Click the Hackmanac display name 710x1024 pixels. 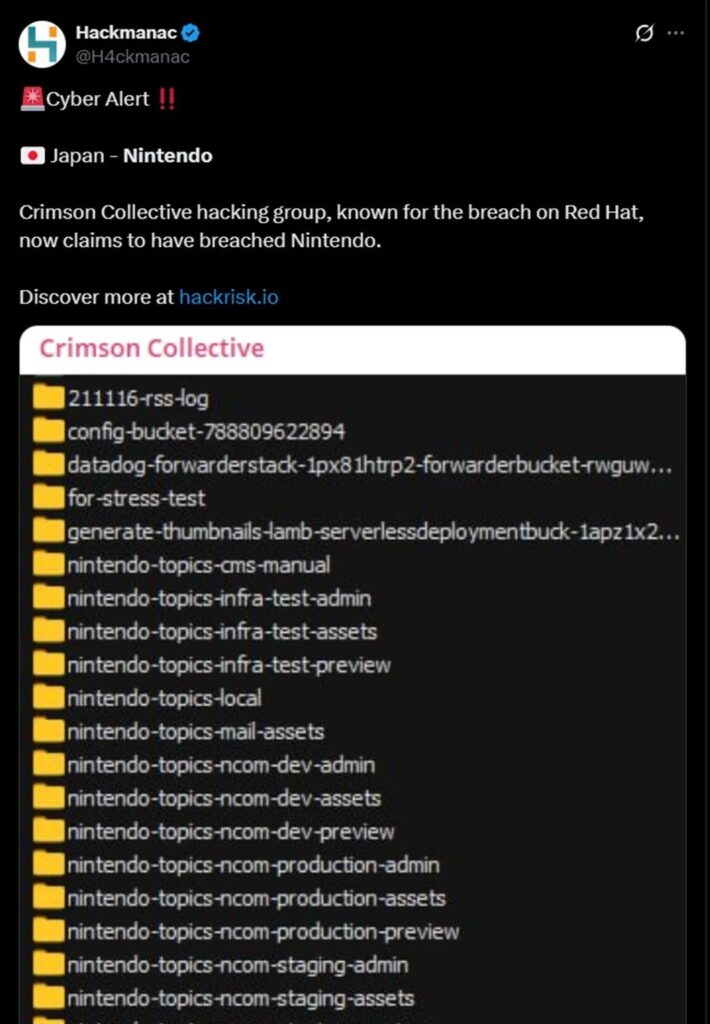click(x=126, y=33)
